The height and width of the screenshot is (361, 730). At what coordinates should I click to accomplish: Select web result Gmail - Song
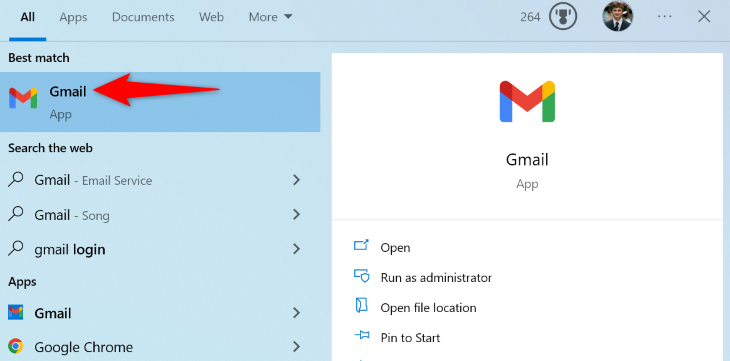pos(160,215)
